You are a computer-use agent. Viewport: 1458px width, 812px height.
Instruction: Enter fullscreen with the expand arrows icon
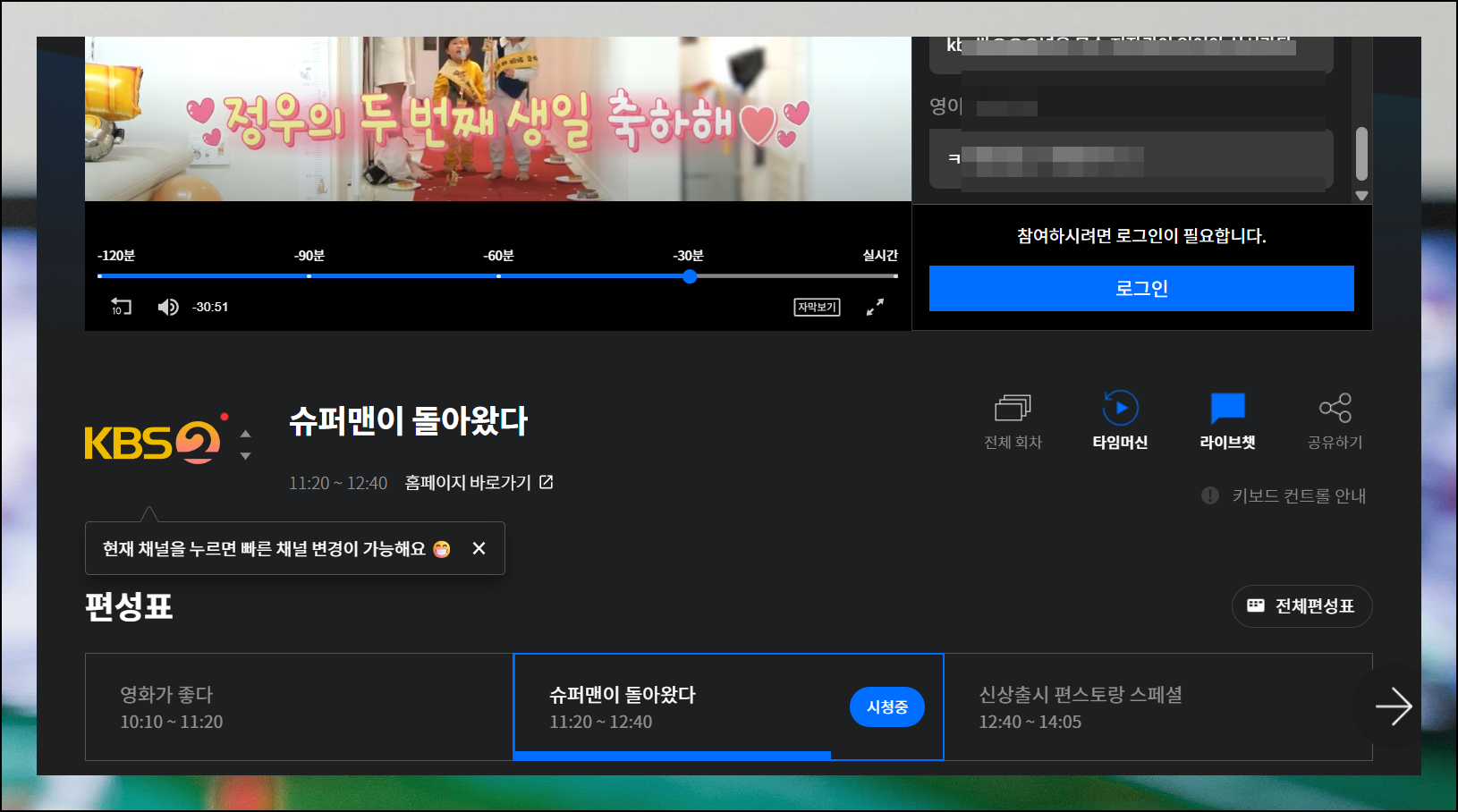tap(875, 307)
